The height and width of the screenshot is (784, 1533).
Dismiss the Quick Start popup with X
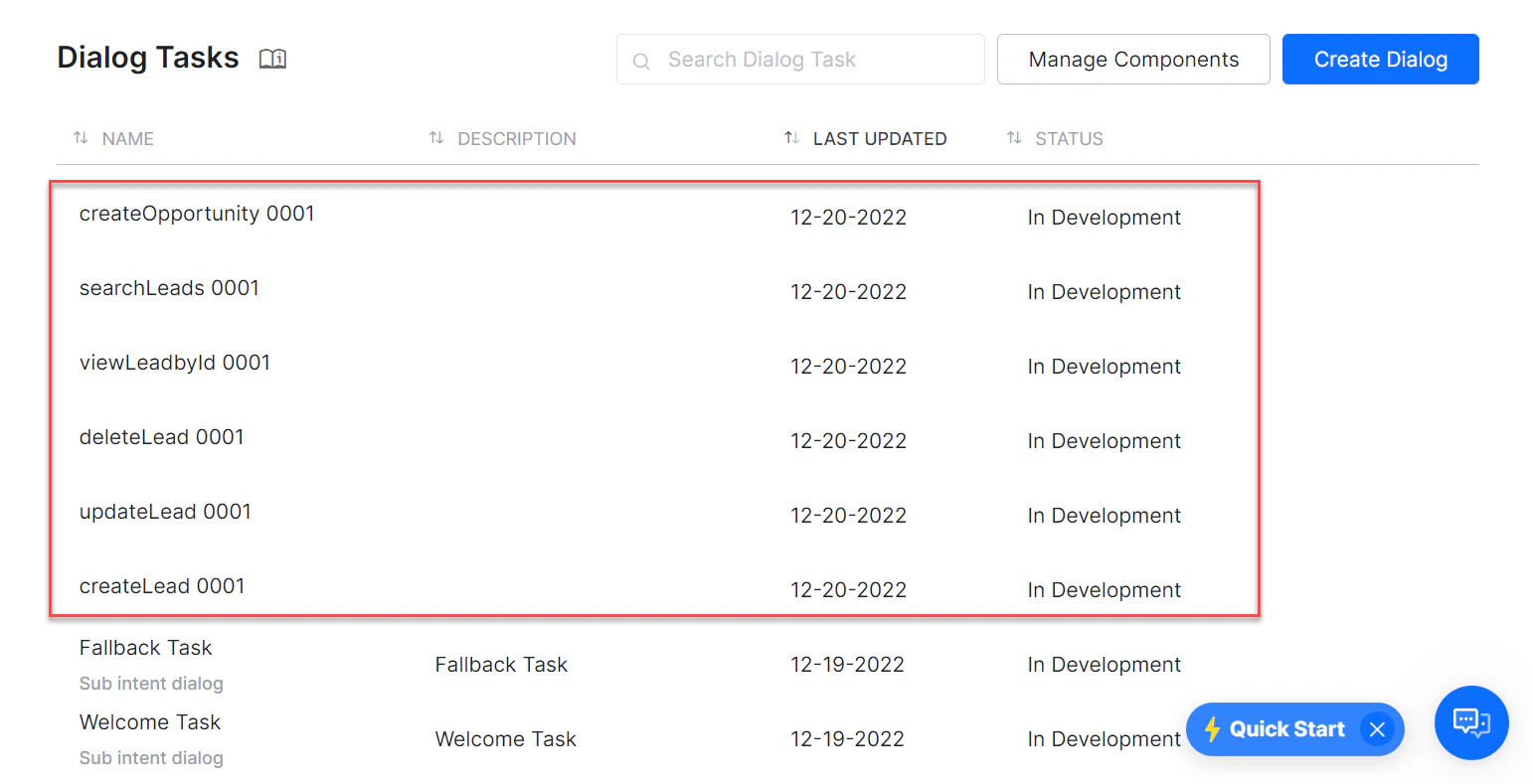coord(1377,728)
